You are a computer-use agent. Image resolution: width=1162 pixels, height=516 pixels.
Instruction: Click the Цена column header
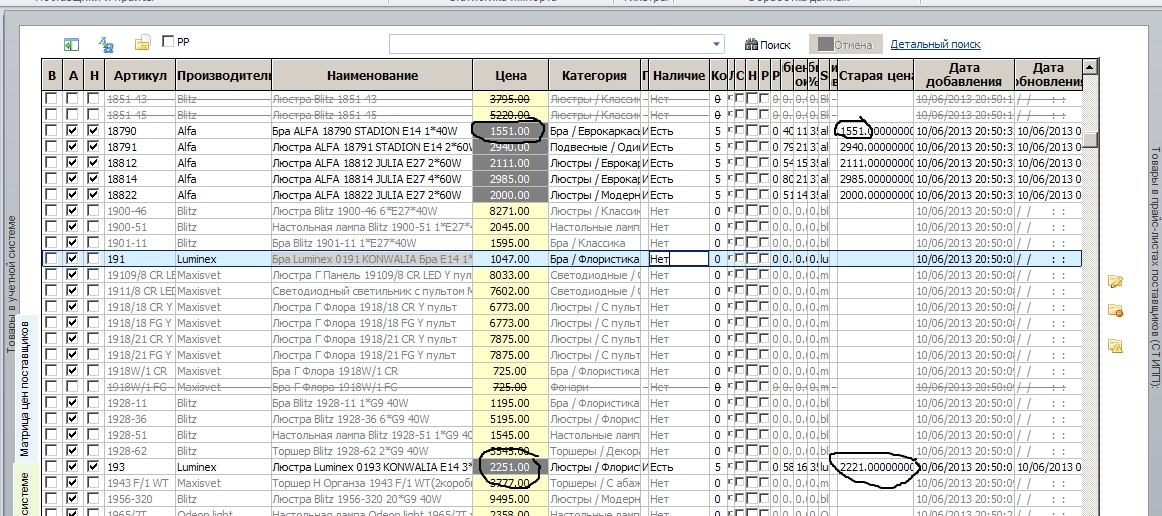pyautogui.click(x=511, y=75)
